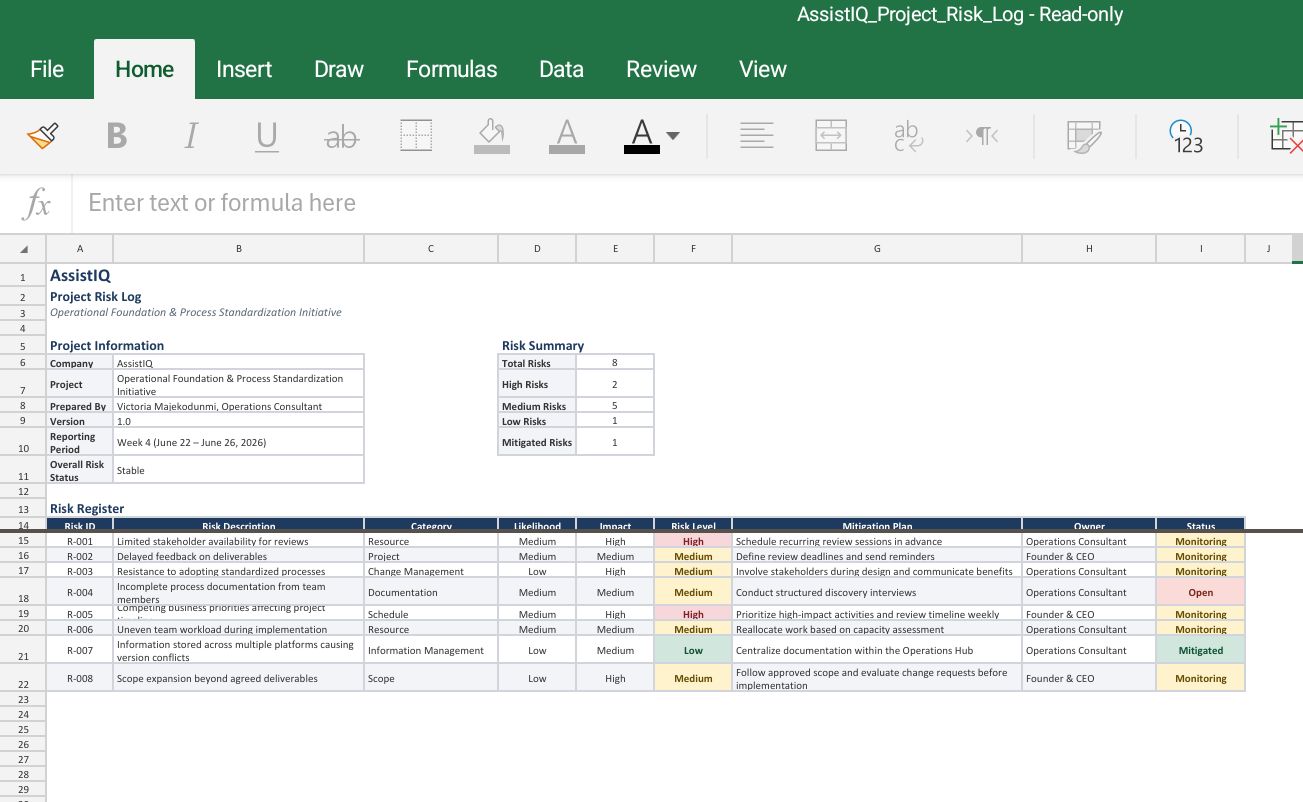Select Information Management category cell

[x=431, y=650]
